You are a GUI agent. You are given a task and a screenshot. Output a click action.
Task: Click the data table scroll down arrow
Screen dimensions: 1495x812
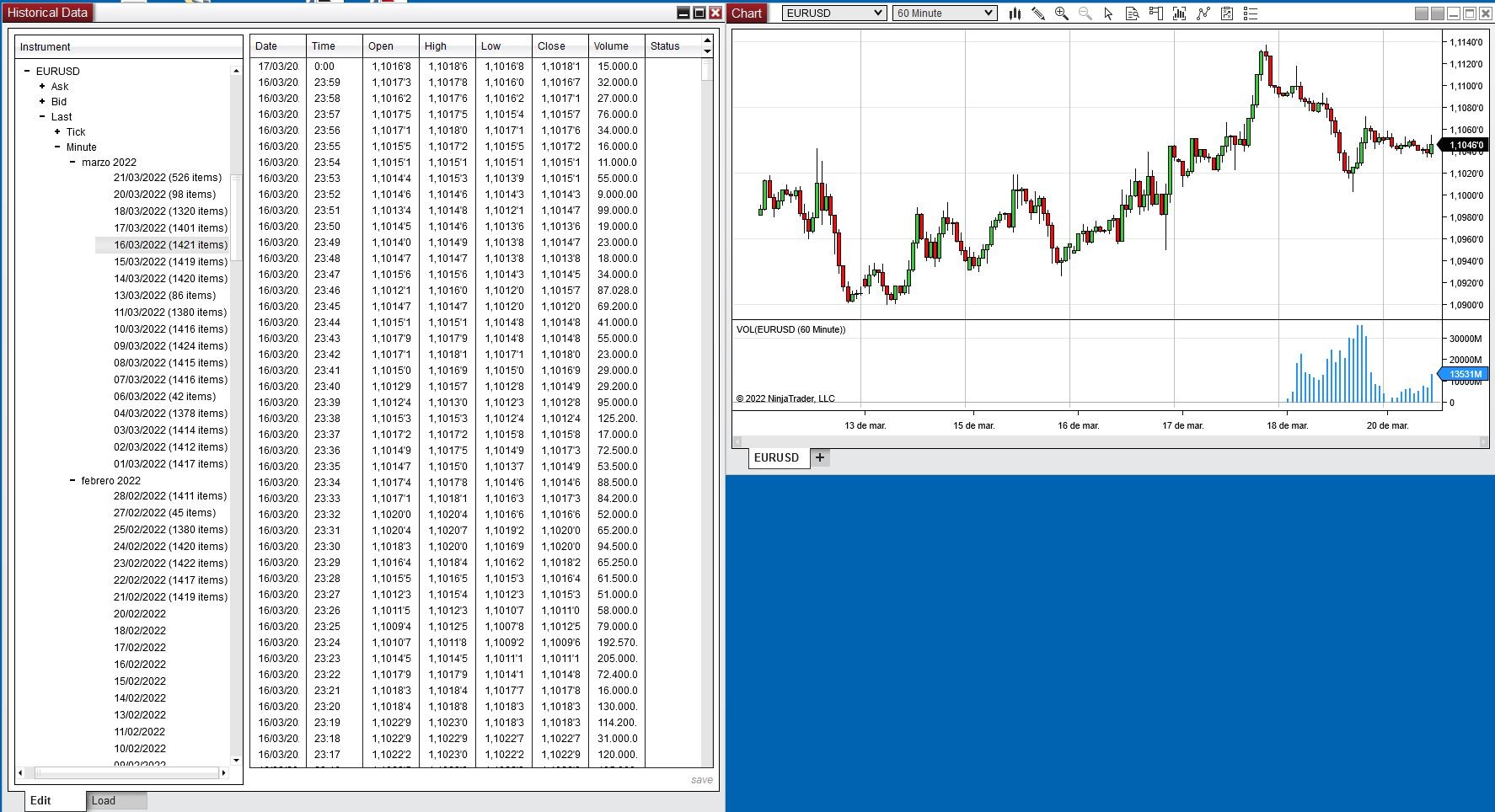pyautogui.click(x=707, y=51)
